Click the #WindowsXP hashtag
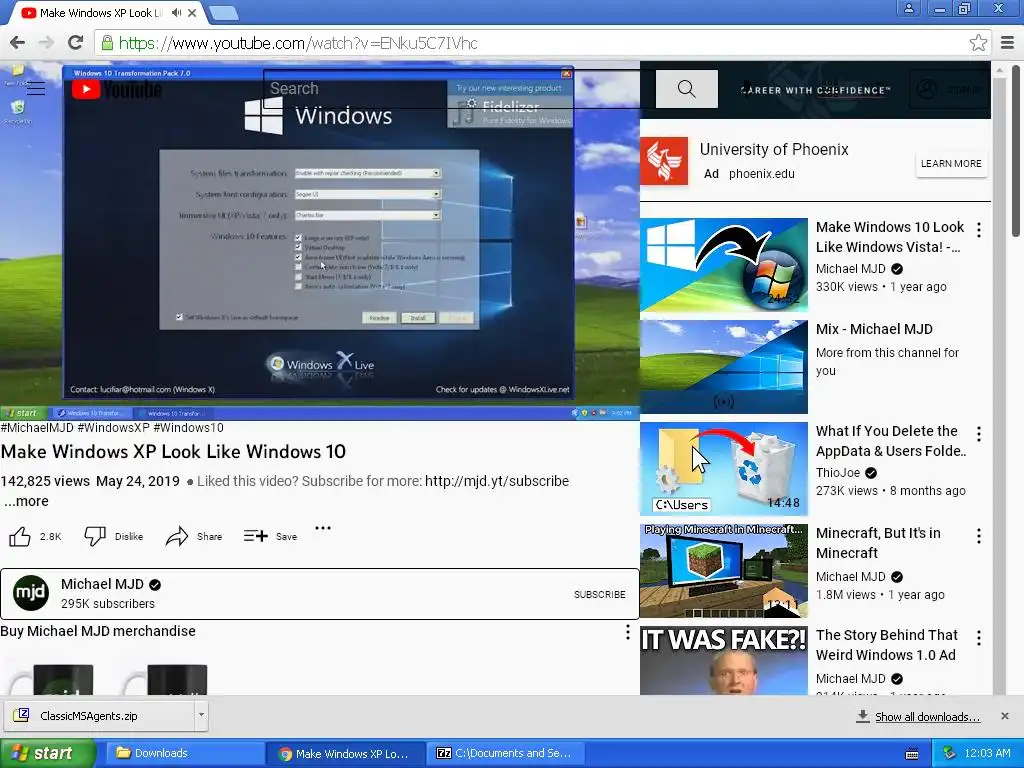This screenshot has height=768, width=1024. click(x=113, y=428)
